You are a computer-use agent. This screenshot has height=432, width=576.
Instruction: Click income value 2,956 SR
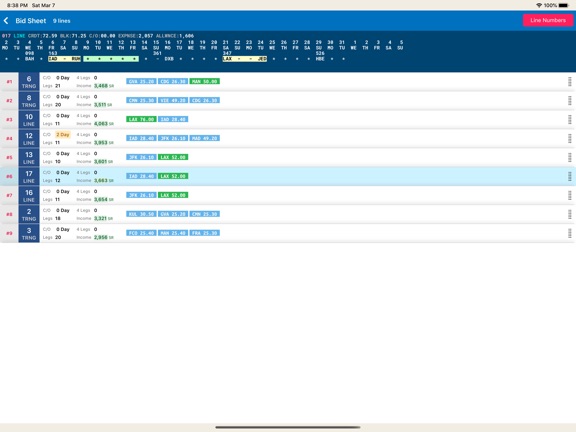pos(104,237)
